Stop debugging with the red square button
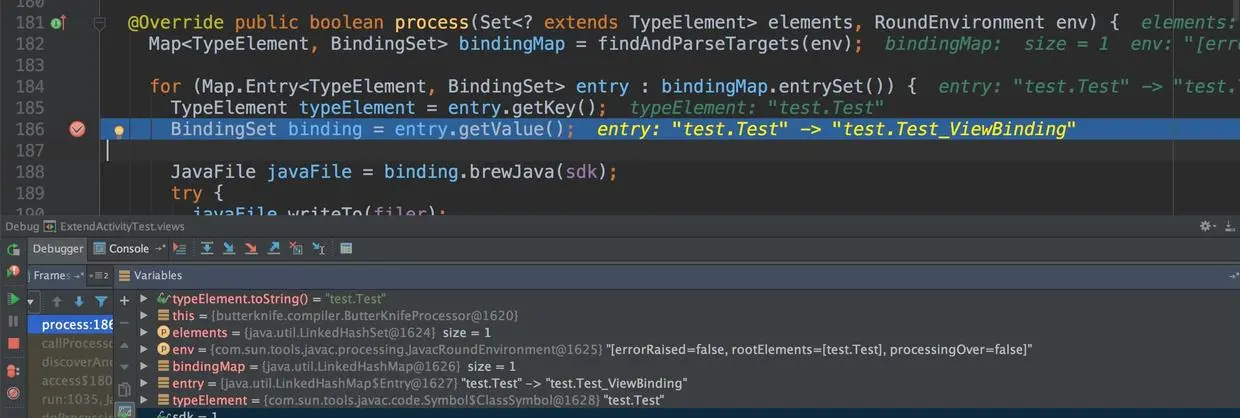Viewport: 1240px width, 418px height. tap(13, 343)
